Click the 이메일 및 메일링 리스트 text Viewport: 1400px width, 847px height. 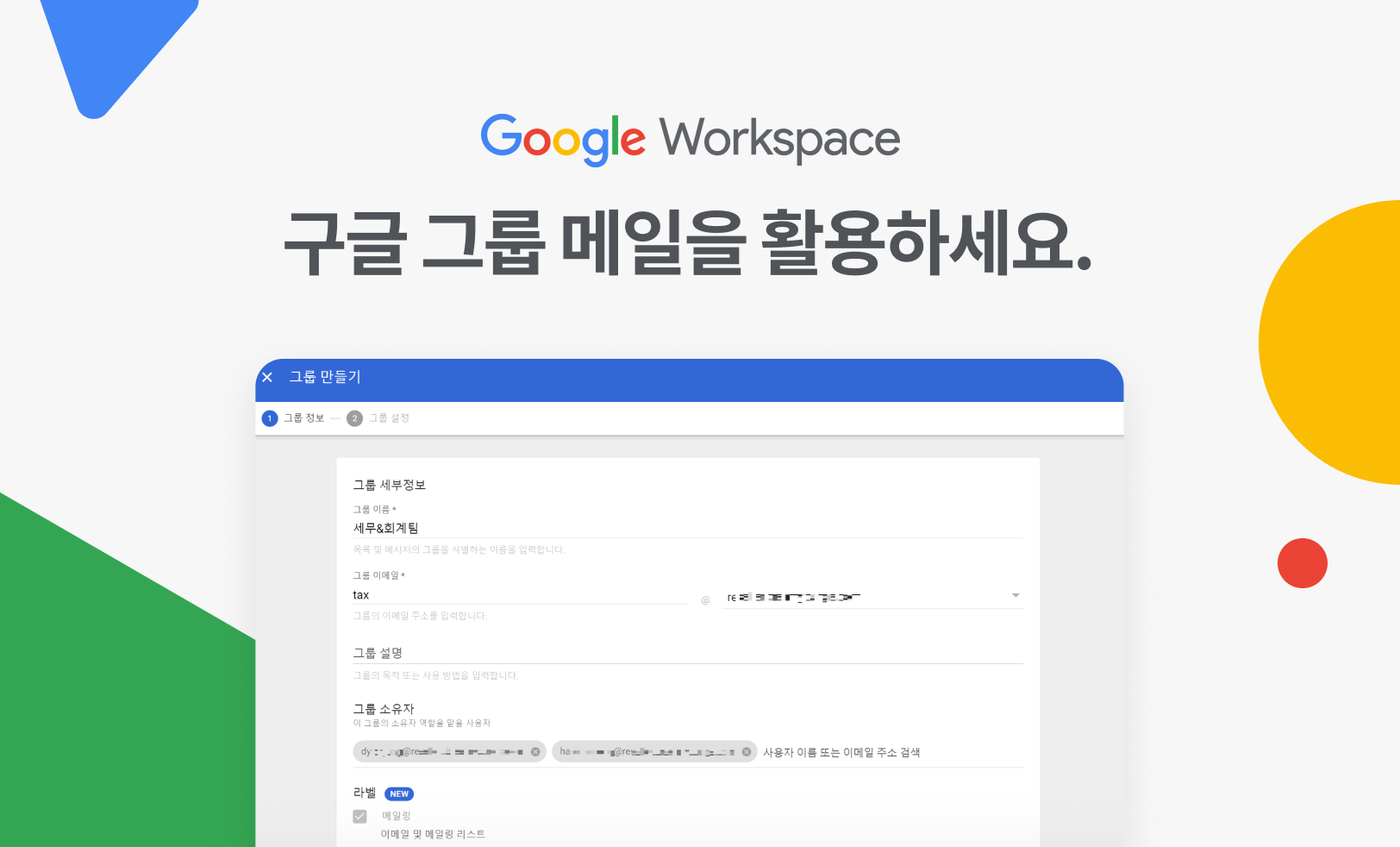tap(433, 834)
